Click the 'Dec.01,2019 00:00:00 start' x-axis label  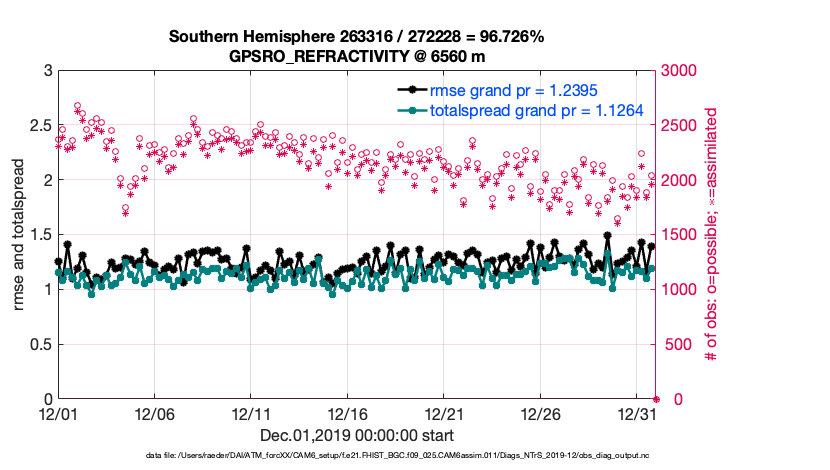(356, 435)
